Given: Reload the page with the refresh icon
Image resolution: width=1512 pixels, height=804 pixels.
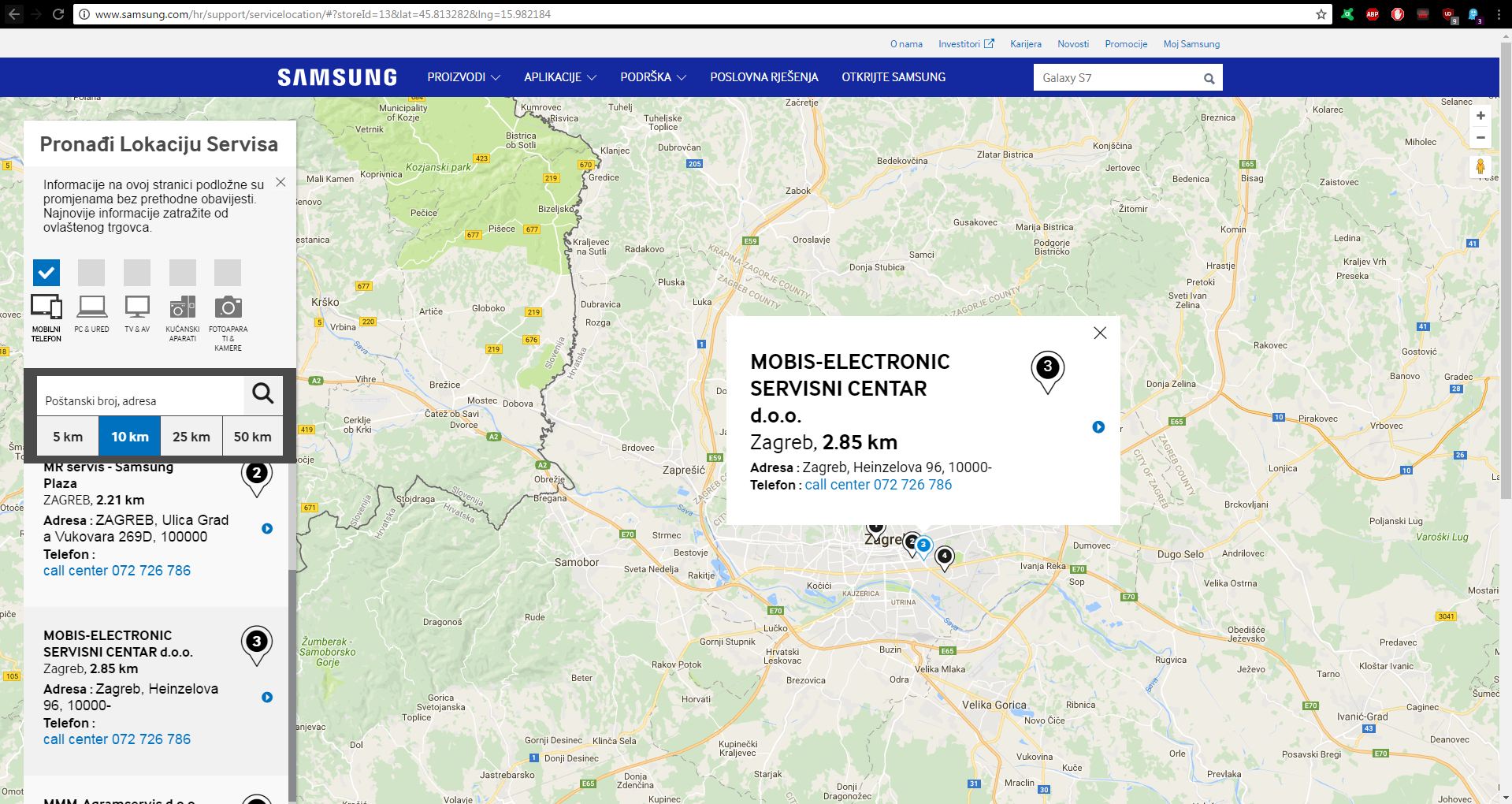Looking at the screenshot, I should pos(58,14).
